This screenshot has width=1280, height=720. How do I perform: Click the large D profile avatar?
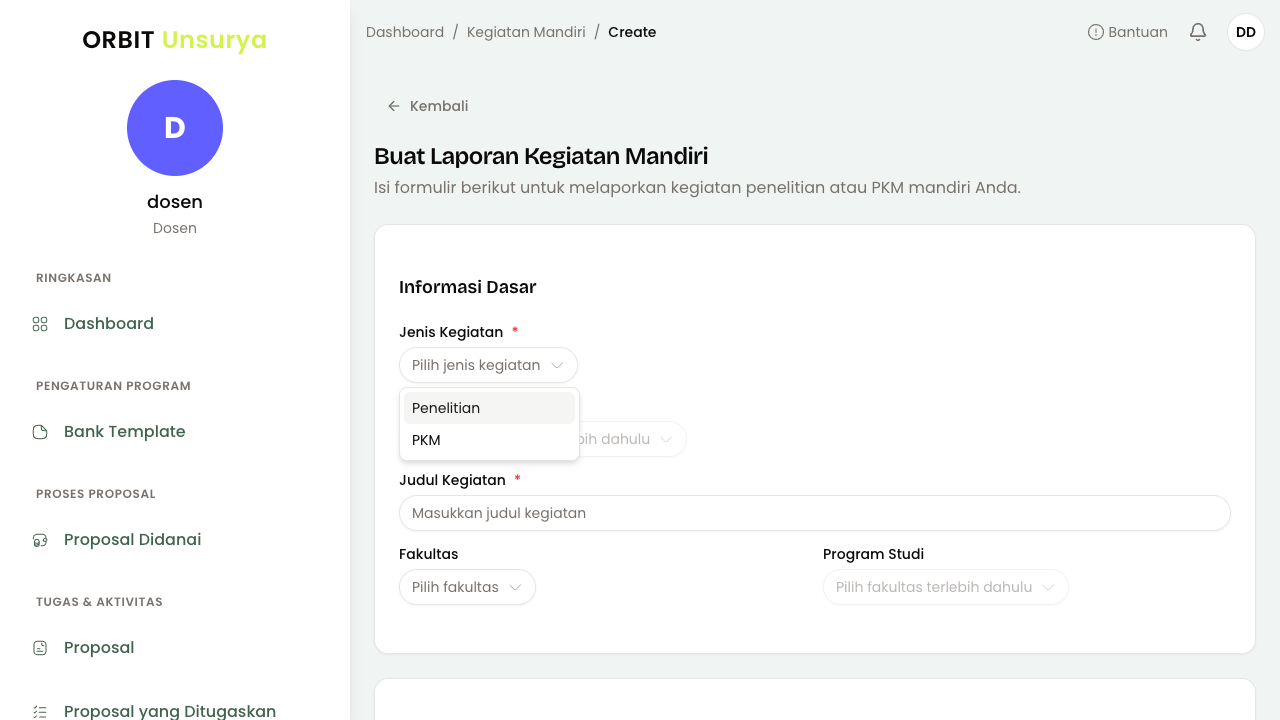tap(175, 128)
